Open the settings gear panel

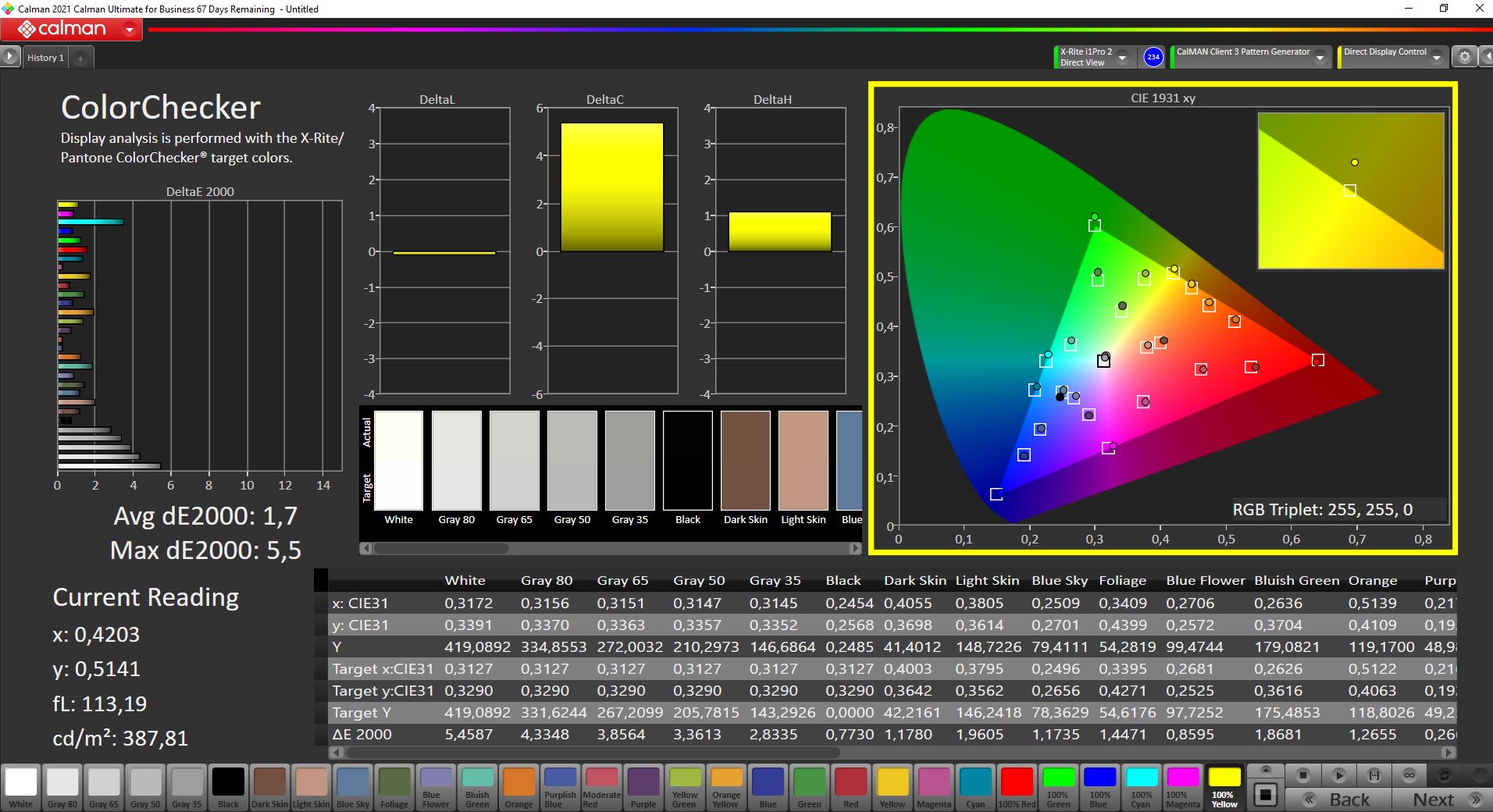1465,57
